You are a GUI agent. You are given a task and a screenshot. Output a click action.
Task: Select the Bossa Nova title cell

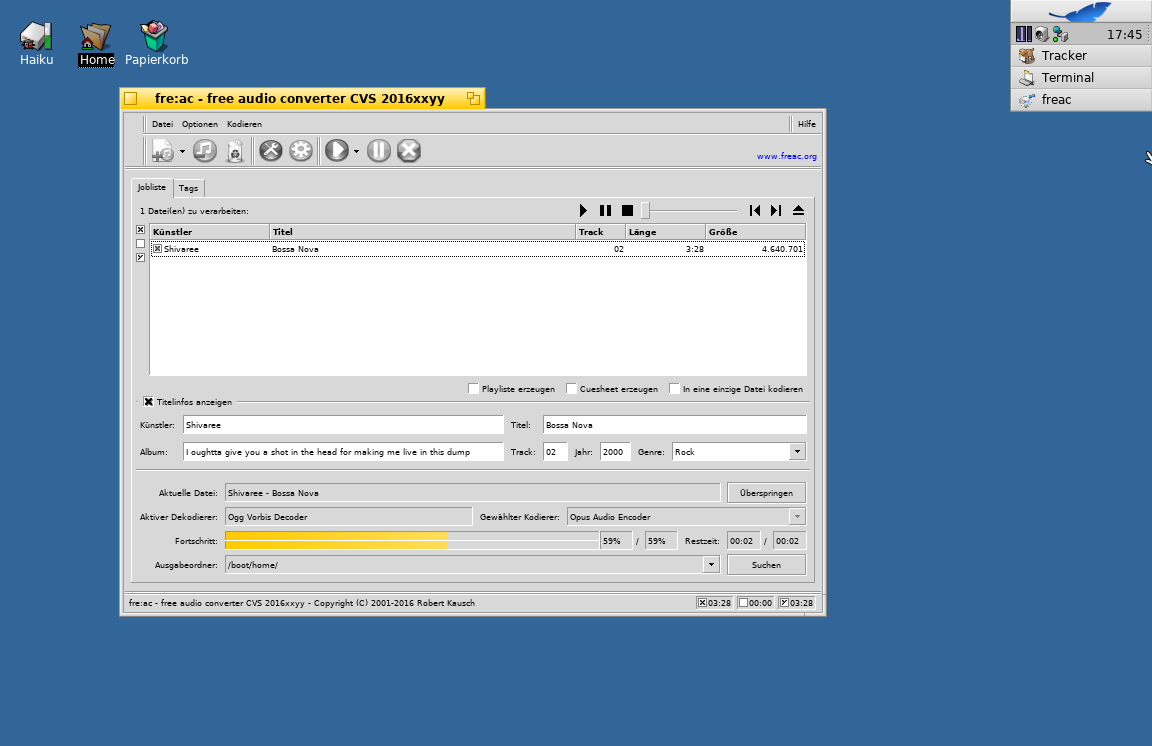[x=295, y=249]
